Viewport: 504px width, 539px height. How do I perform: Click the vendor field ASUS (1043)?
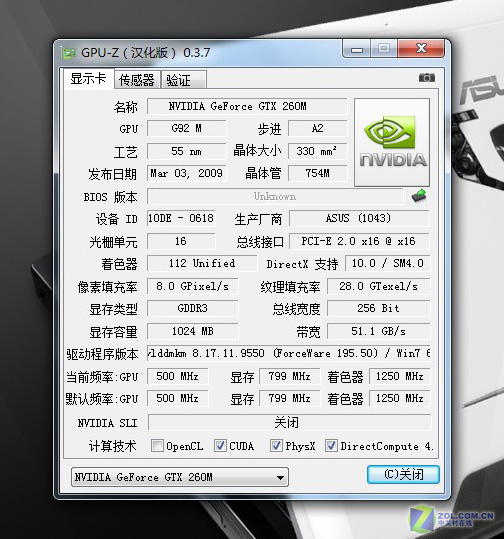pos(359,218)
